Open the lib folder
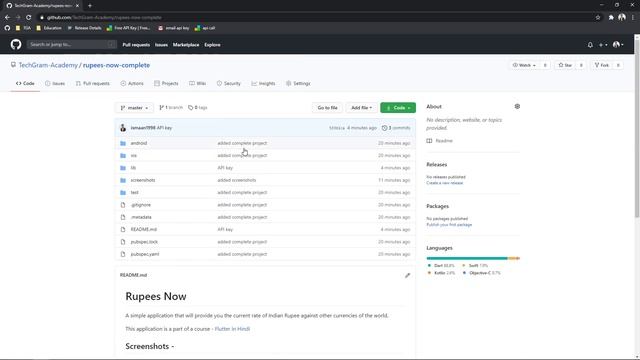Viewport: 640px width, 360px height. [133, 168]
